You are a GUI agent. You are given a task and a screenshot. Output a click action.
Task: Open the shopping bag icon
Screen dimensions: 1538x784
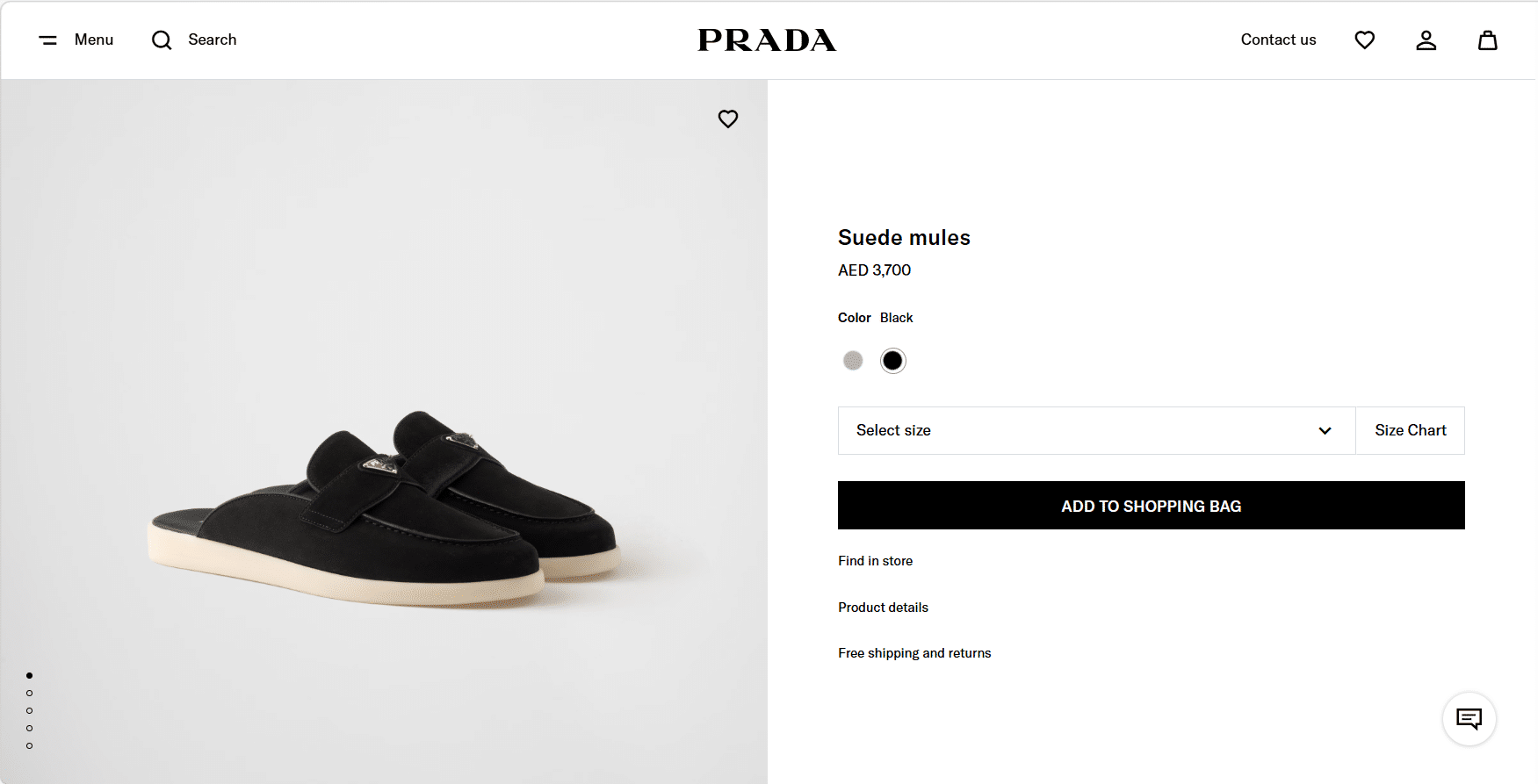[1487, 40]
